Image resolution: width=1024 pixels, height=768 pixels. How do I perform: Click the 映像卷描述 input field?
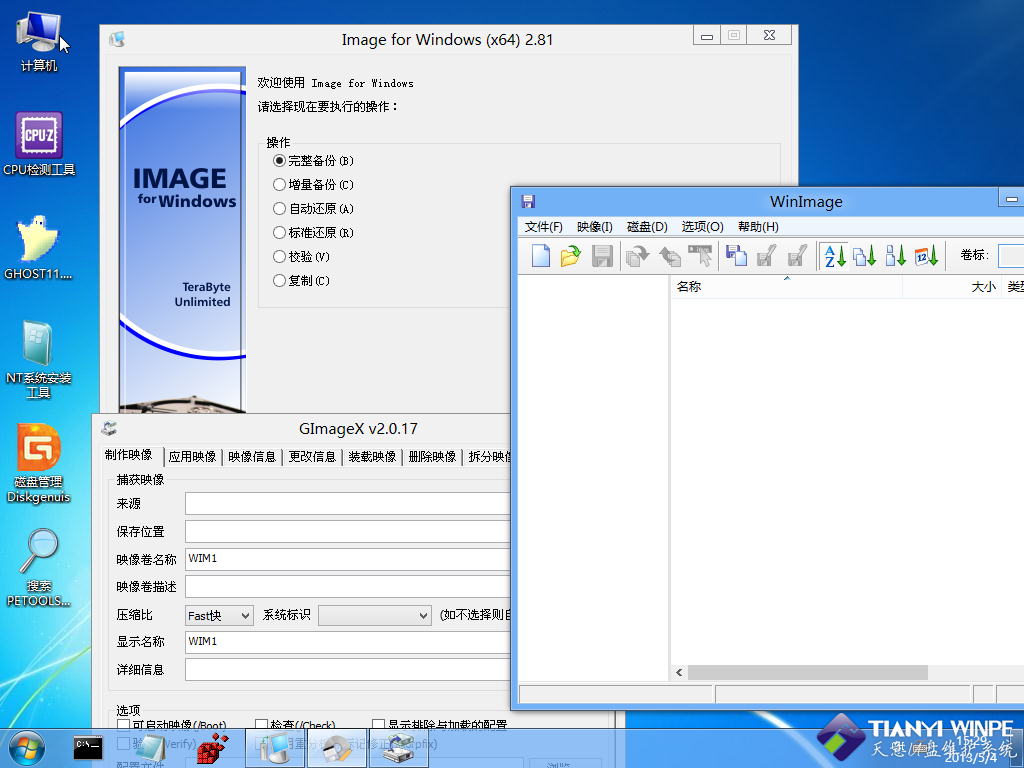(x=347, y=586)
